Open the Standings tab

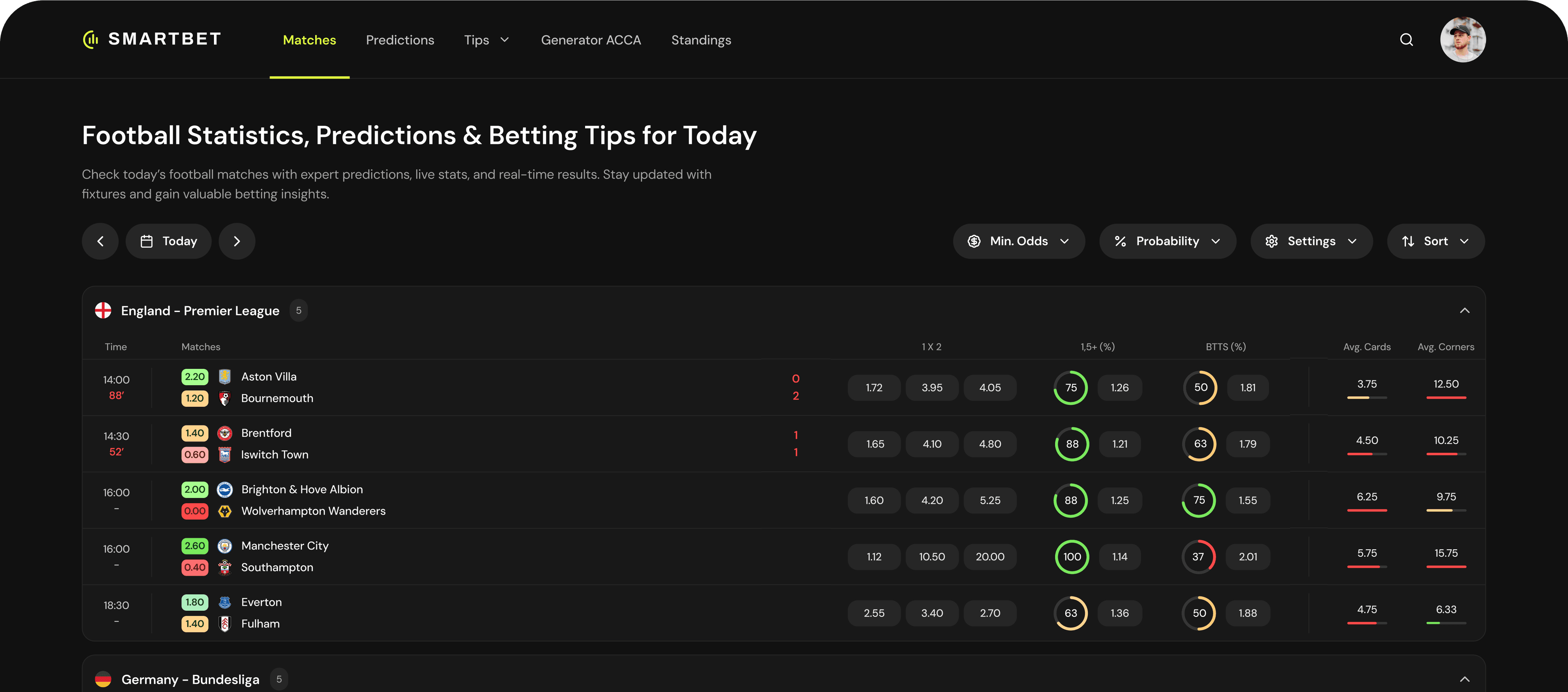coord(701,40)
